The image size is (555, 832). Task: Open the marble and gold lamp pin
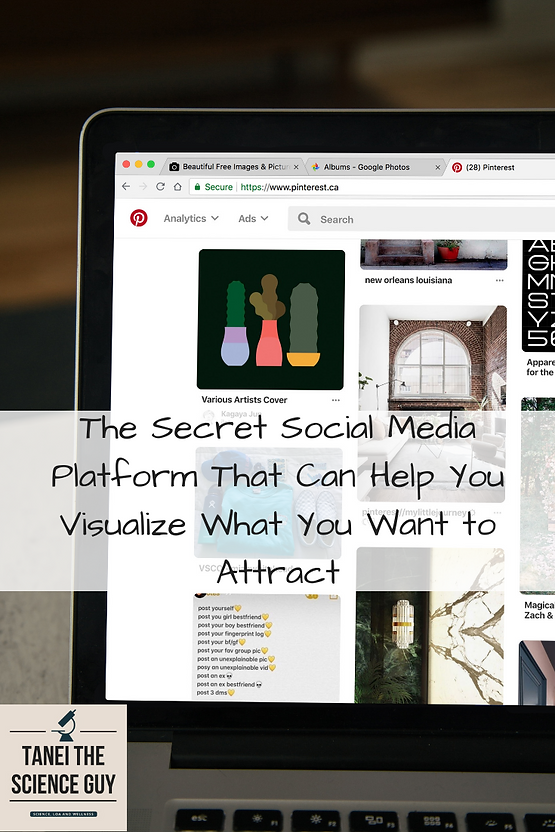pyautogui.click(x=430, y=626)
